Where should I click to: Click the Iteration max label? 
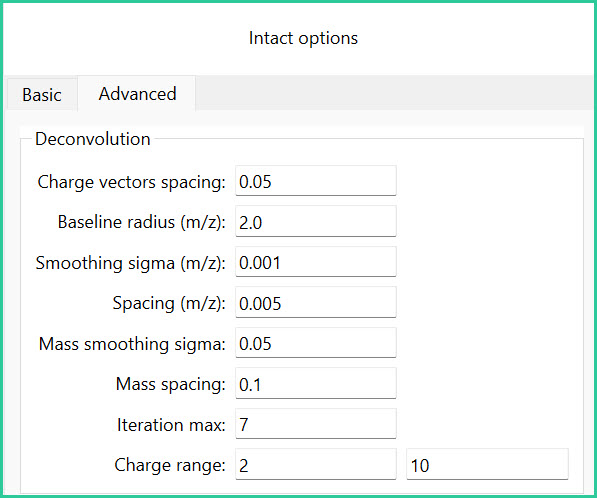(171, 425)
